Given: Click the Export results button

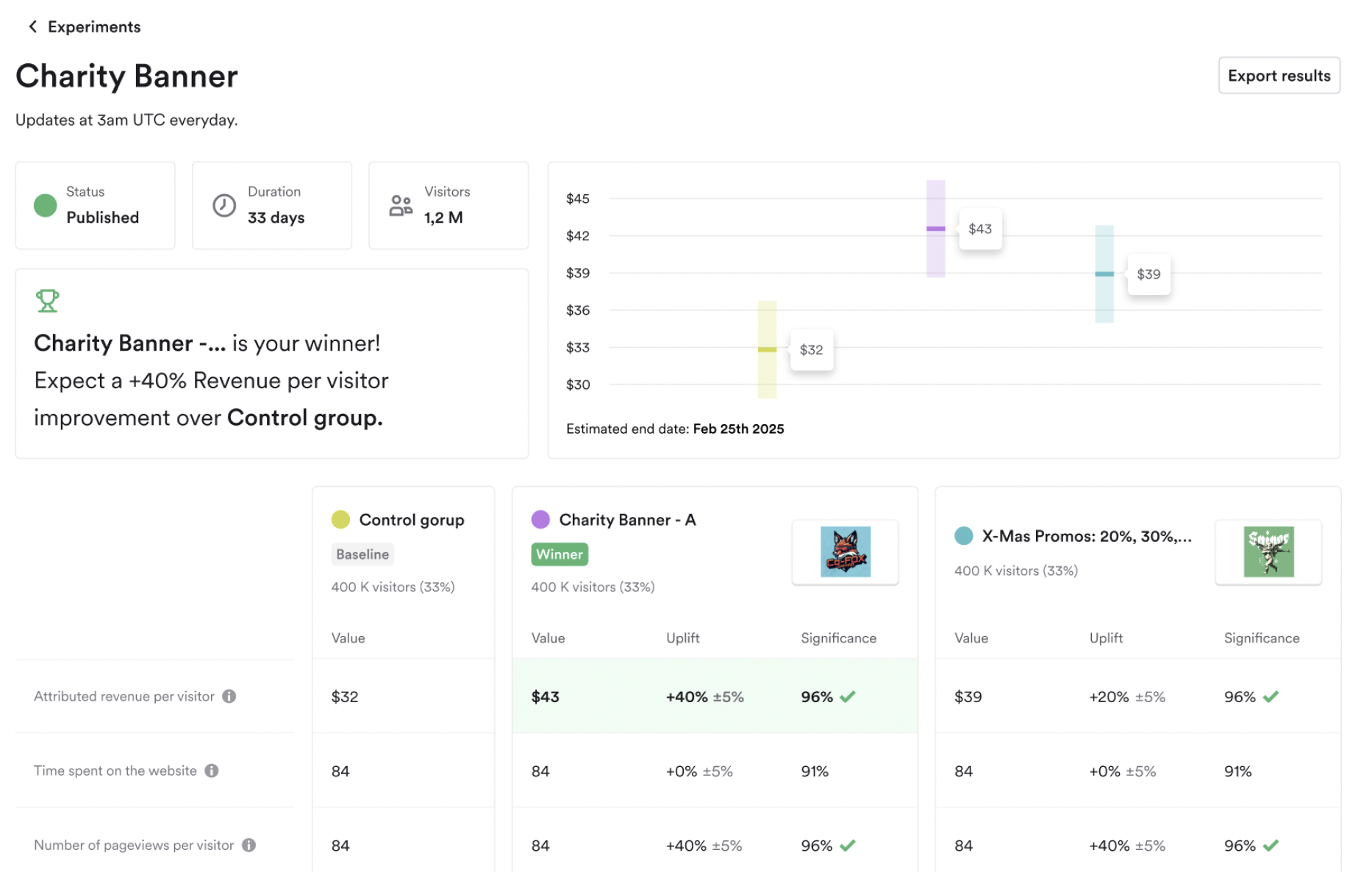Looking at the screenshot, I should 1279,76.
